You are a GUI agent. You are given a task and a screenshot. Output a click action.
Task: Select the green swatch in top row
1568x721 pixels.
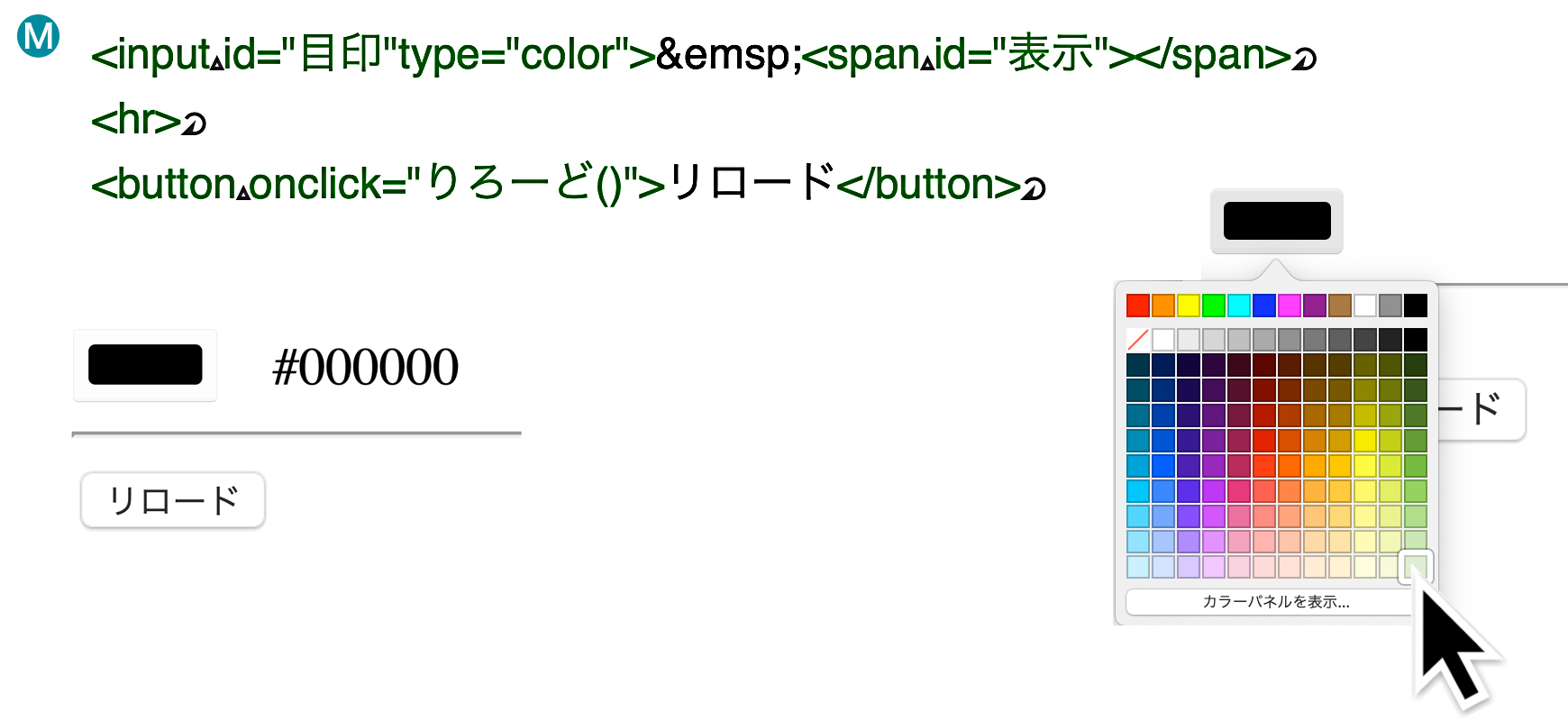1214,306
